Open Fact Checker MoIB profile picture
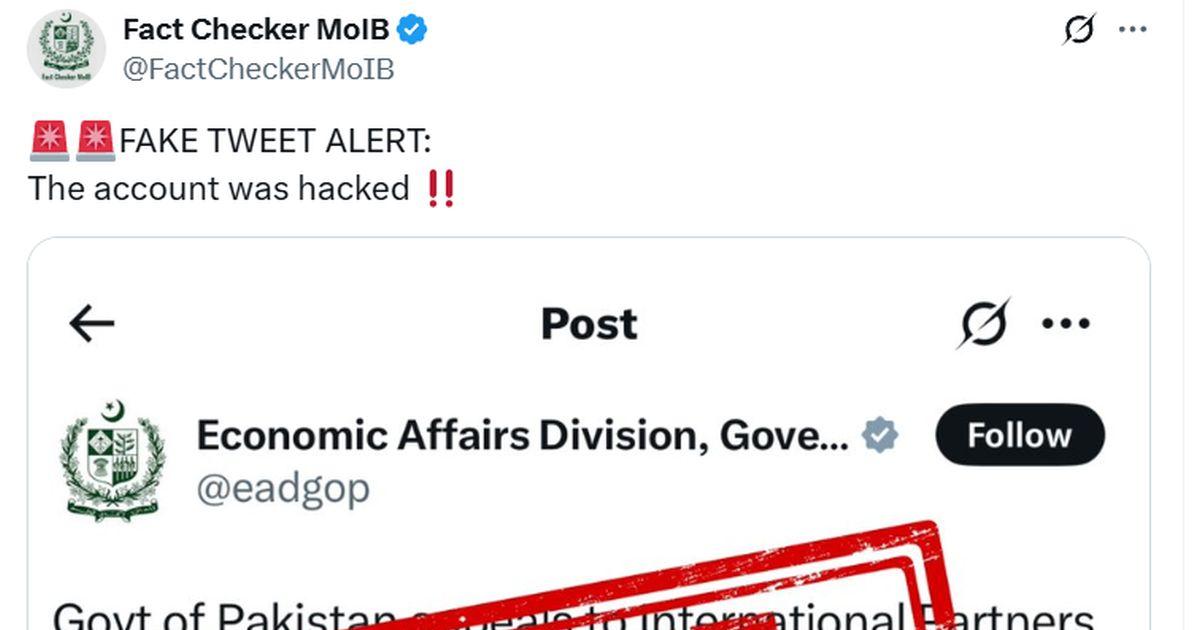Viewport: 1200px width, 630px height. [66, 49]
